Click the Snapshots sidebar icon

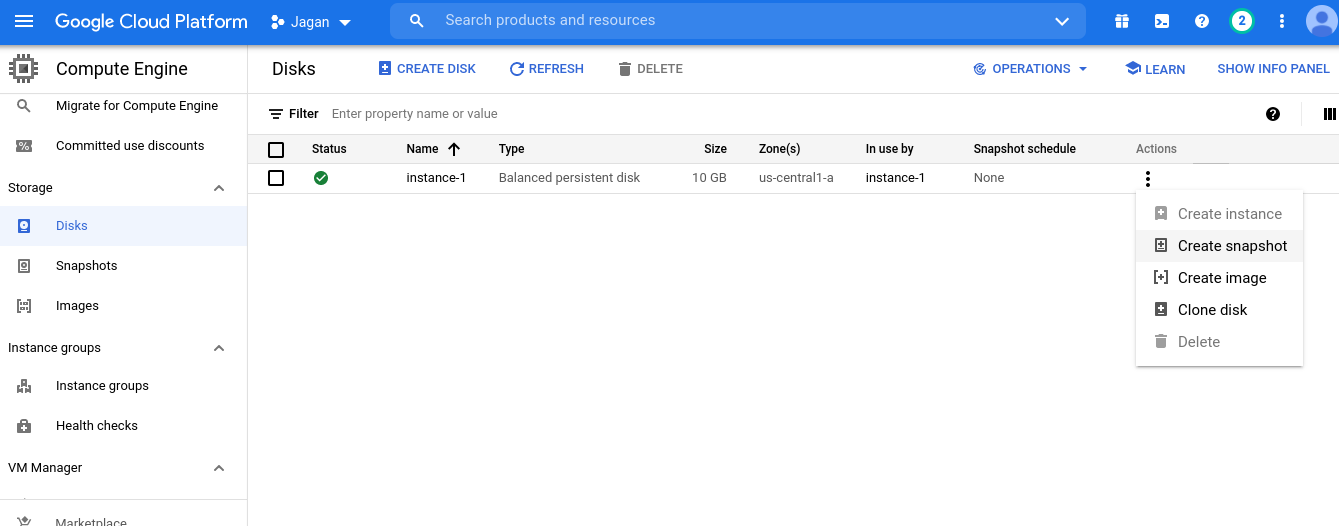(24, 266)
